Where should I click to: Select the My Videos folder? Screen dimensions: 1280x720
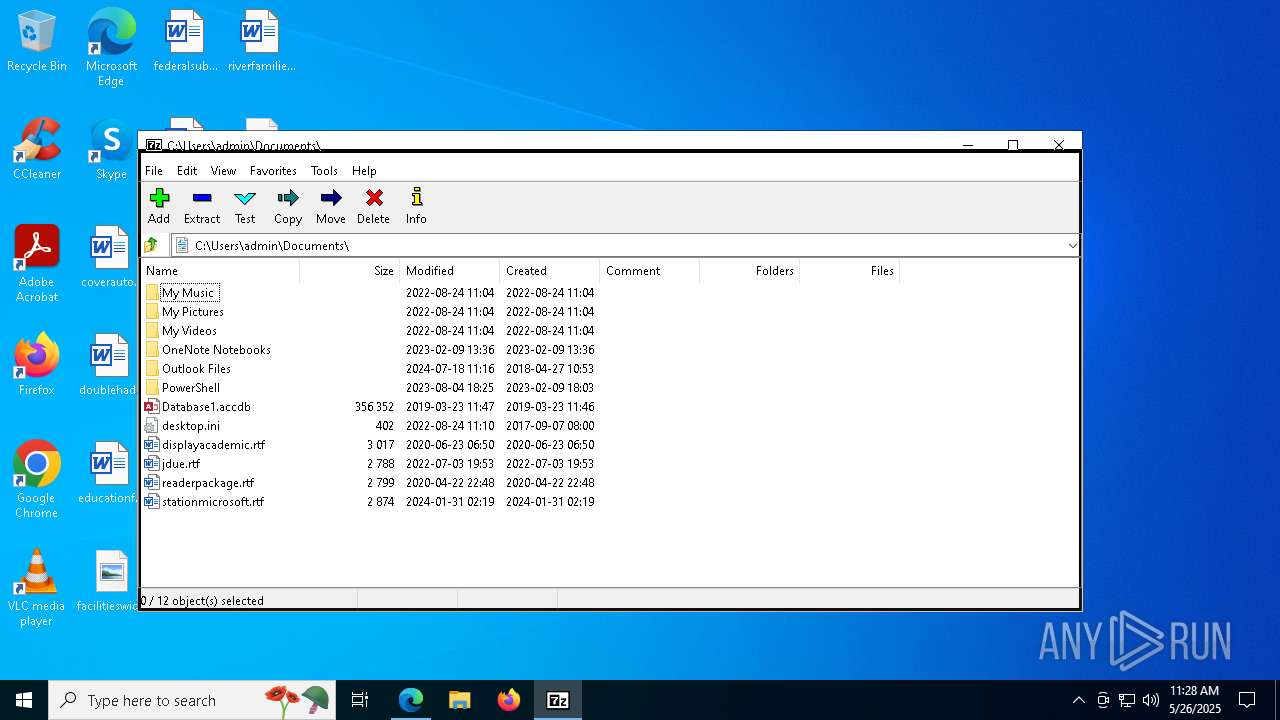(x=189, y=331)
